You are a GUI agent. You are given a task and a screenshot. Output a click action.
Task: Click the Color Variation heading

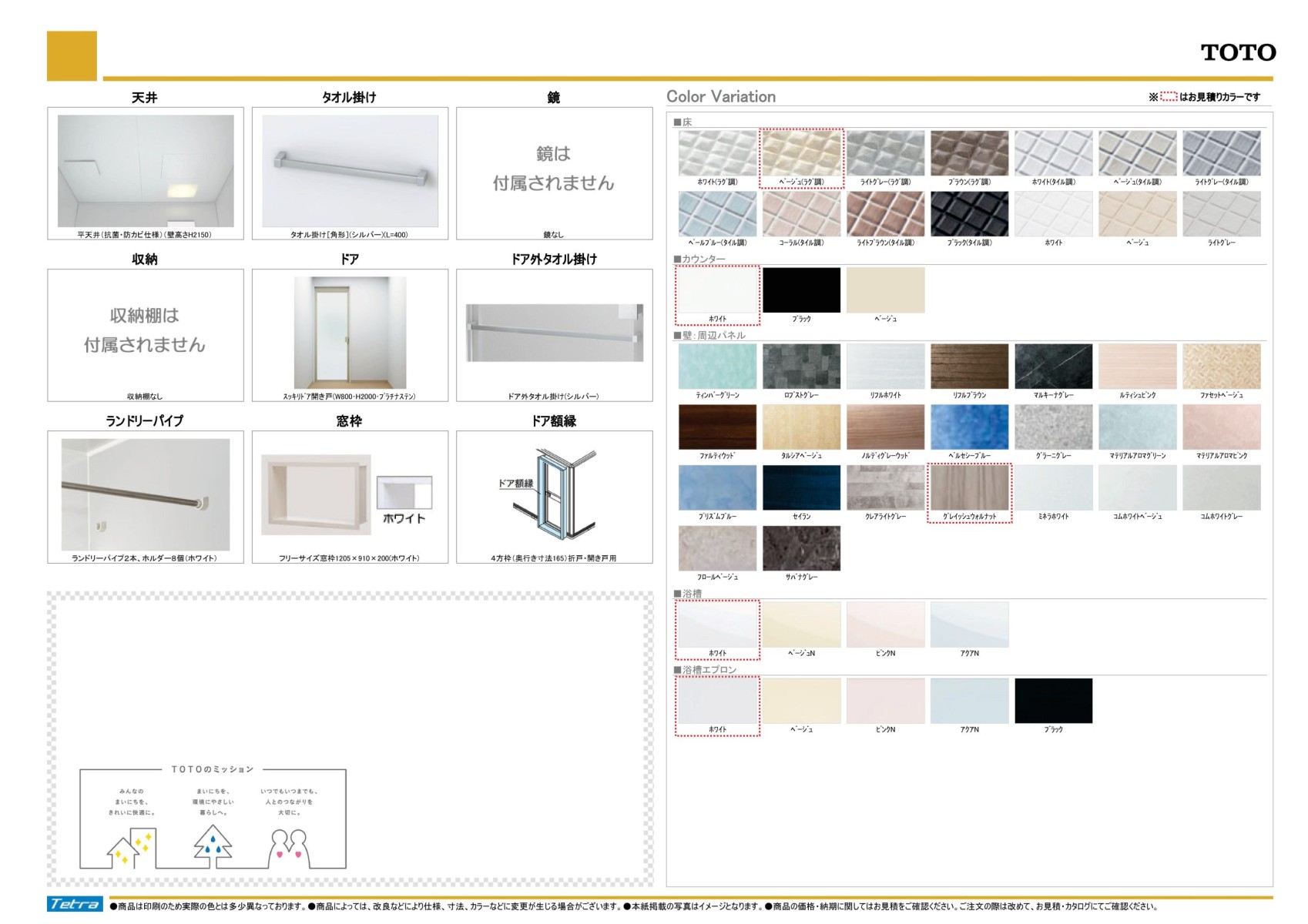[x=721, y=97]
